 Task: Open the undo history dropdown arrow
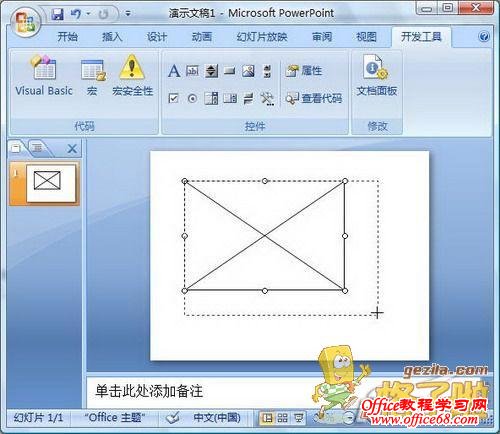(89, 14)
